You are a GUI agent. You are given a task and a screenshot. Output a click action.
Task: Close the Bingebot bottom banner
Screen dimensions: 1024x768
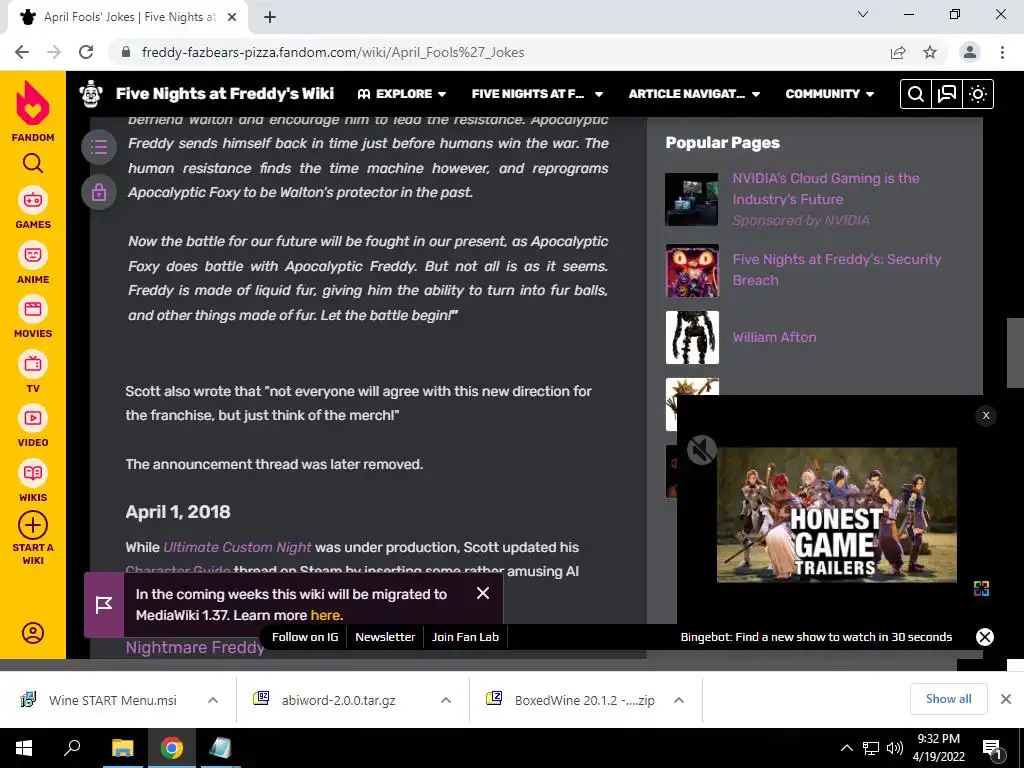tap(985, 637)
